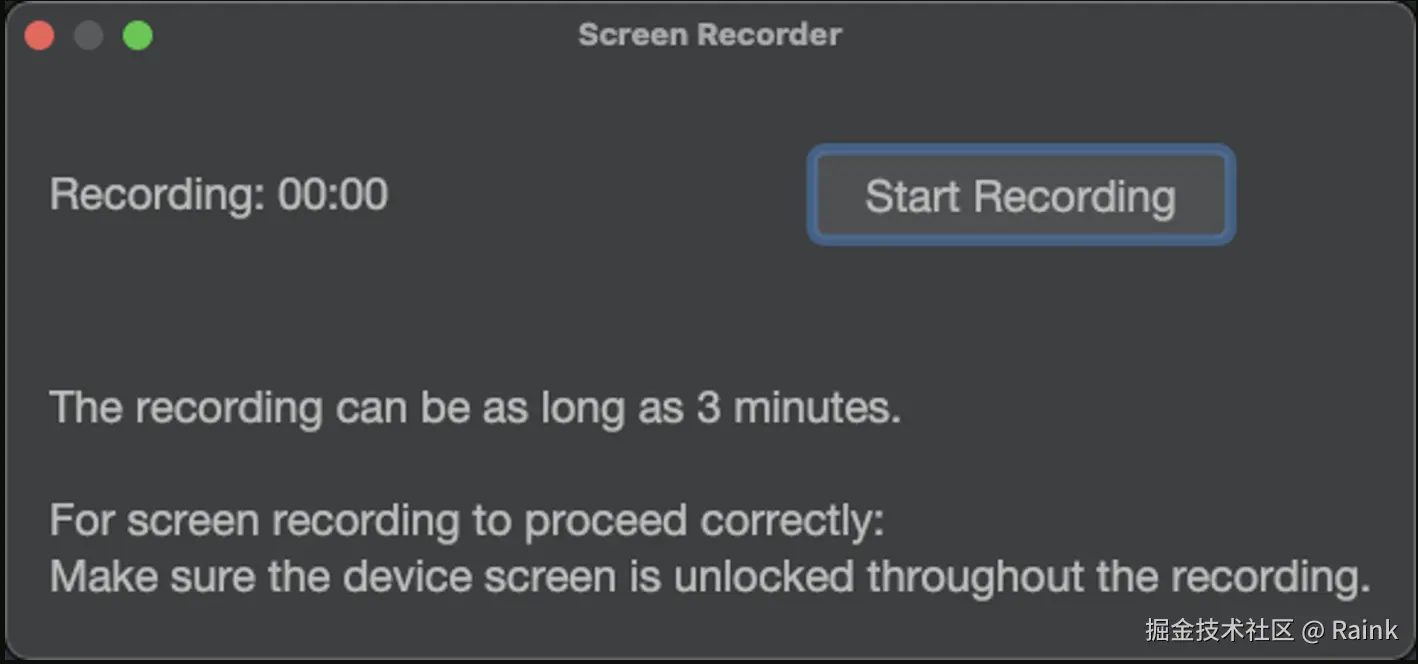Click the green zoom window button

click(x=137, y=36)
